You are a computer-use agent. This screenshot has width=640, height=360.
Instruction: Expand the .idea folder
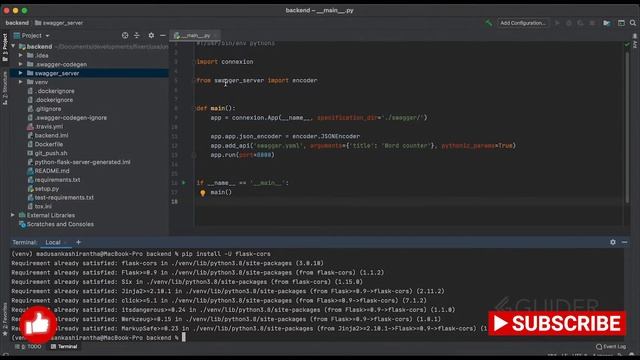click(x=20, y=55)
